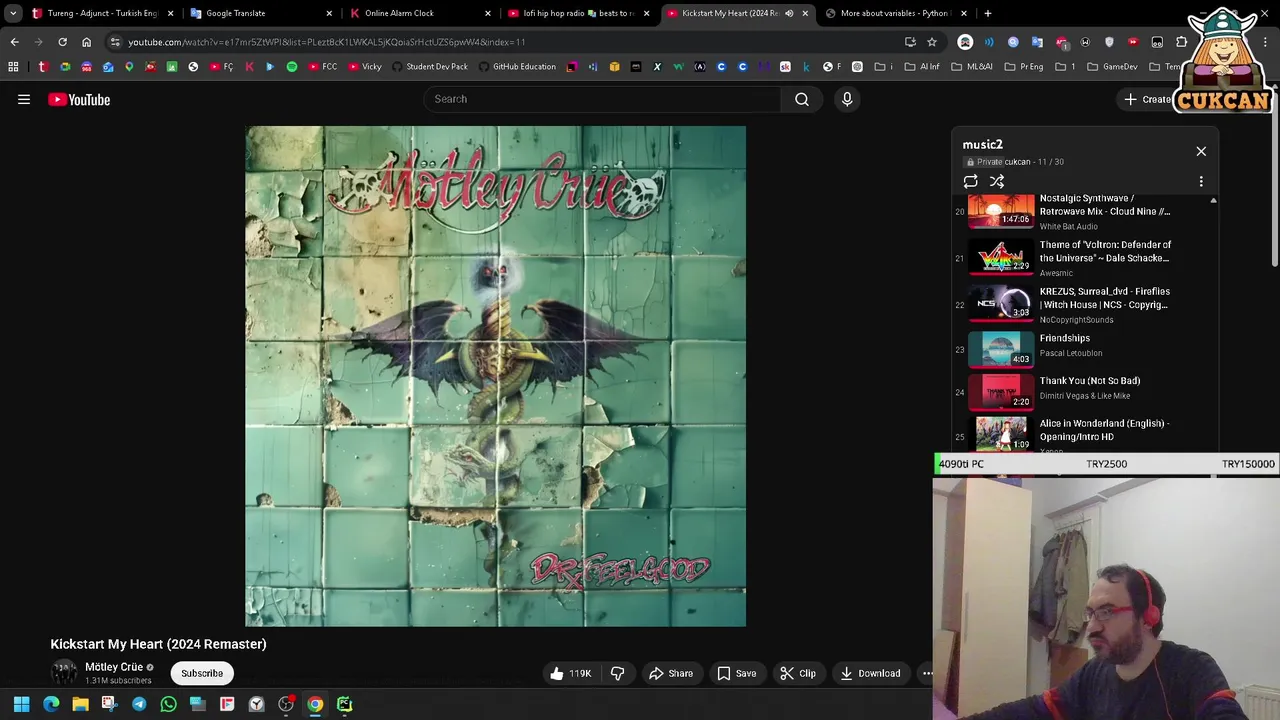Share the Kickstart My Heart video
This screenshot has width=1280, height=720.
671,673
